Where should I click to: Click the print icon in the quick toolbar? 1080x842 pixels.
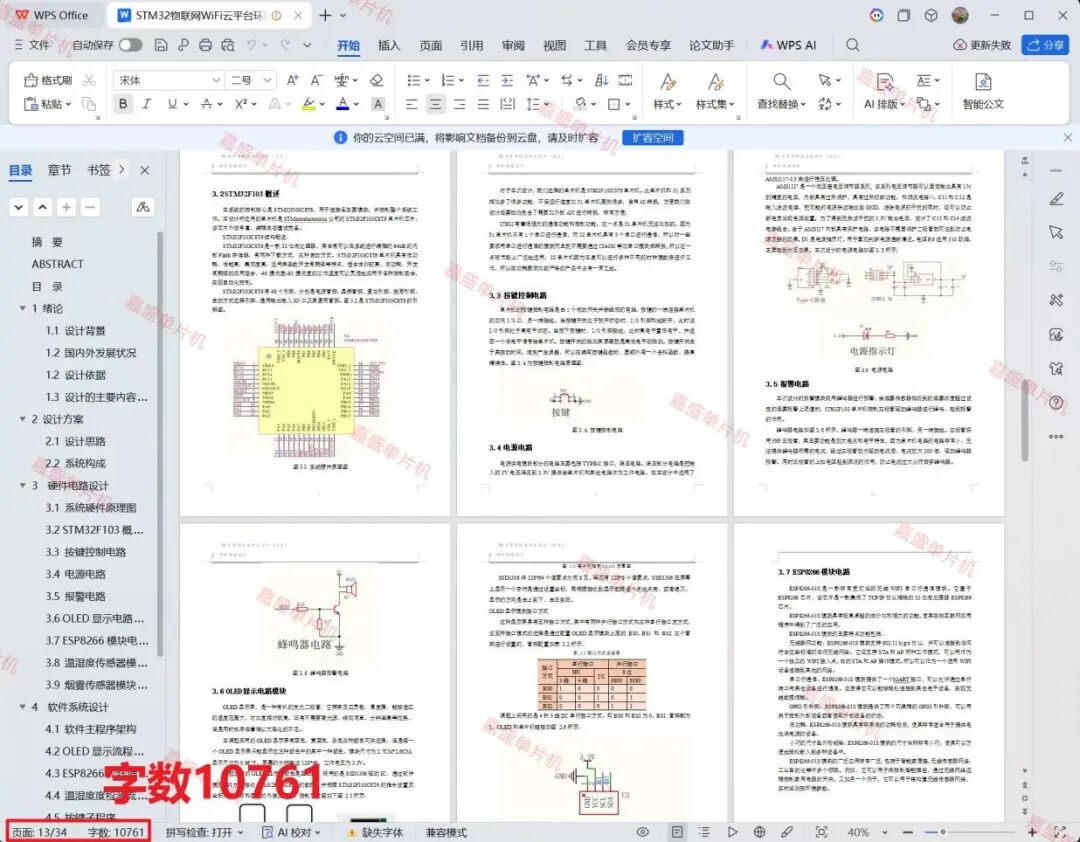pos(205,45)
